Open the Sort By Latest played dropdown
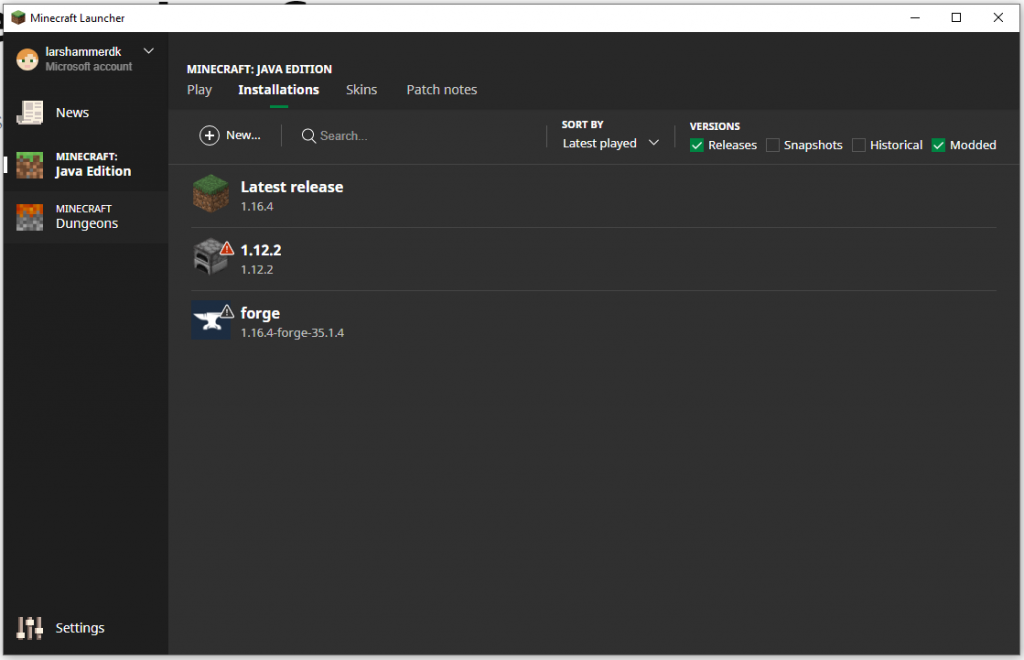 [x=611, y=143]
